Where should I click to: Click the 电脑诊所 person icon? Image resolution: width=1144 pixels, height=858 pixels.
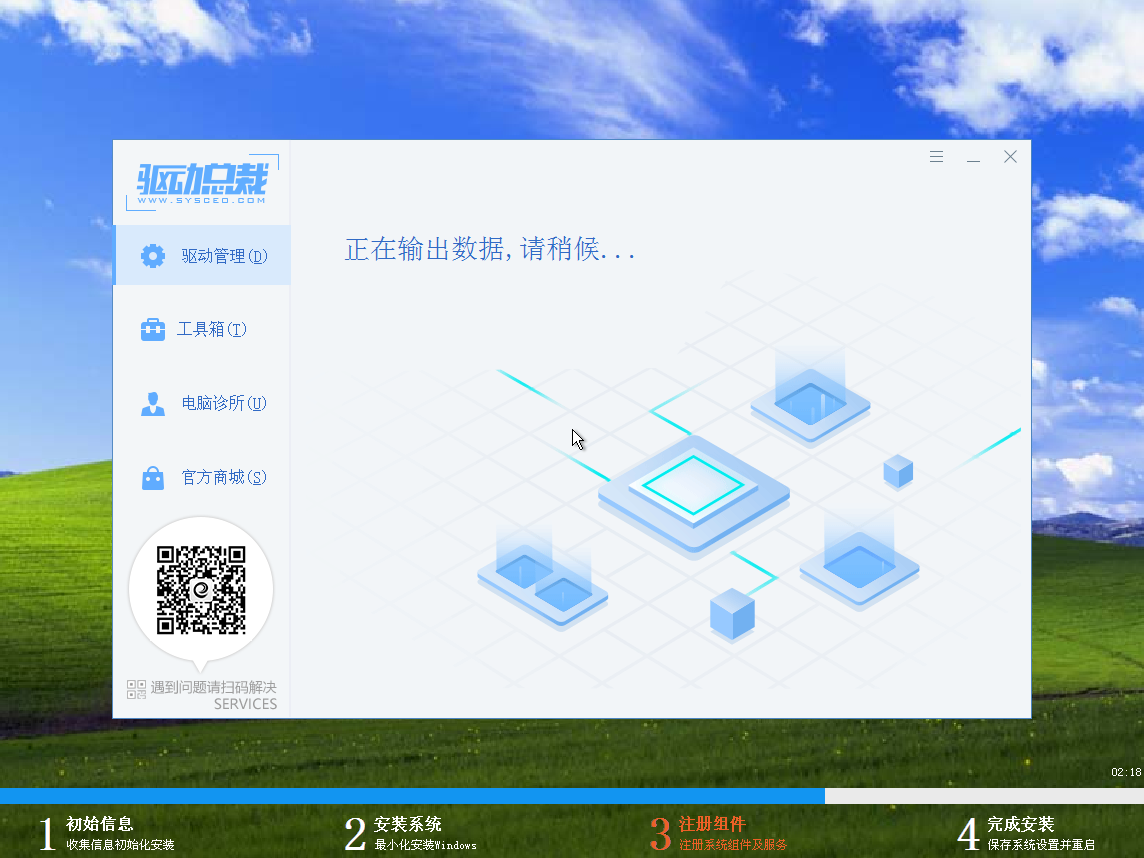(152, 403)
